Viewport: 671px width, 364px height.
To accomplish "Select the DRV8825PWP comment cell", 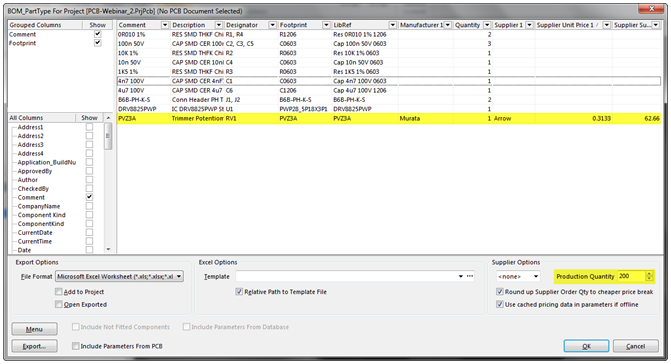I will [144, 109].
